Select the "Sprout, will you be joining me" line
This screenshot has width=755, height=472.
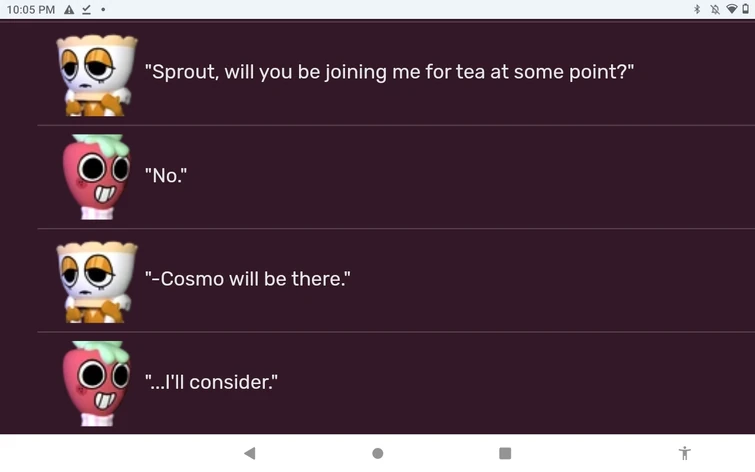[390, 73]
